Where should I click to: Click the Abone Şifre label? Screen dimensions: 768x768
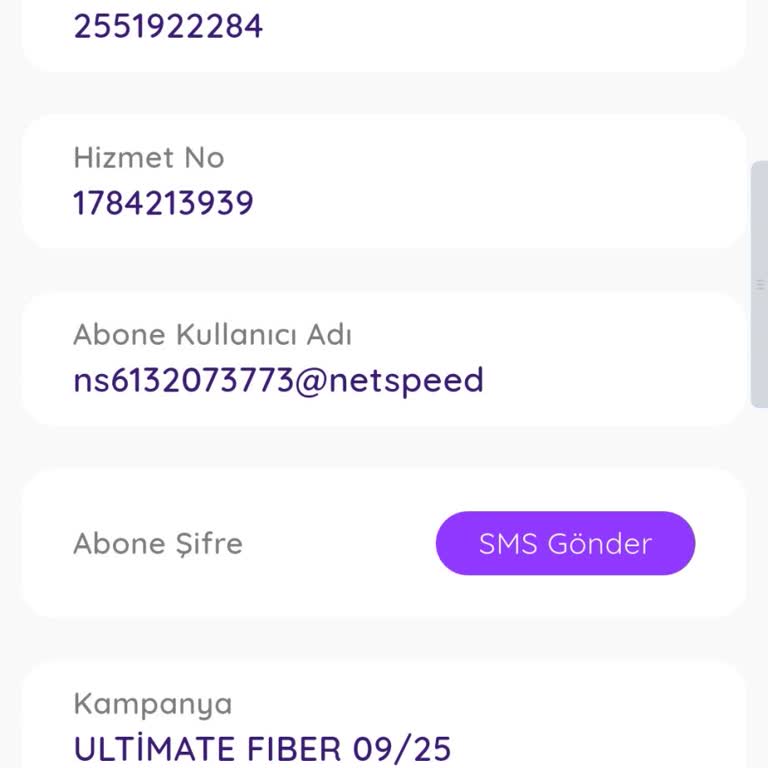pos(158,544)
